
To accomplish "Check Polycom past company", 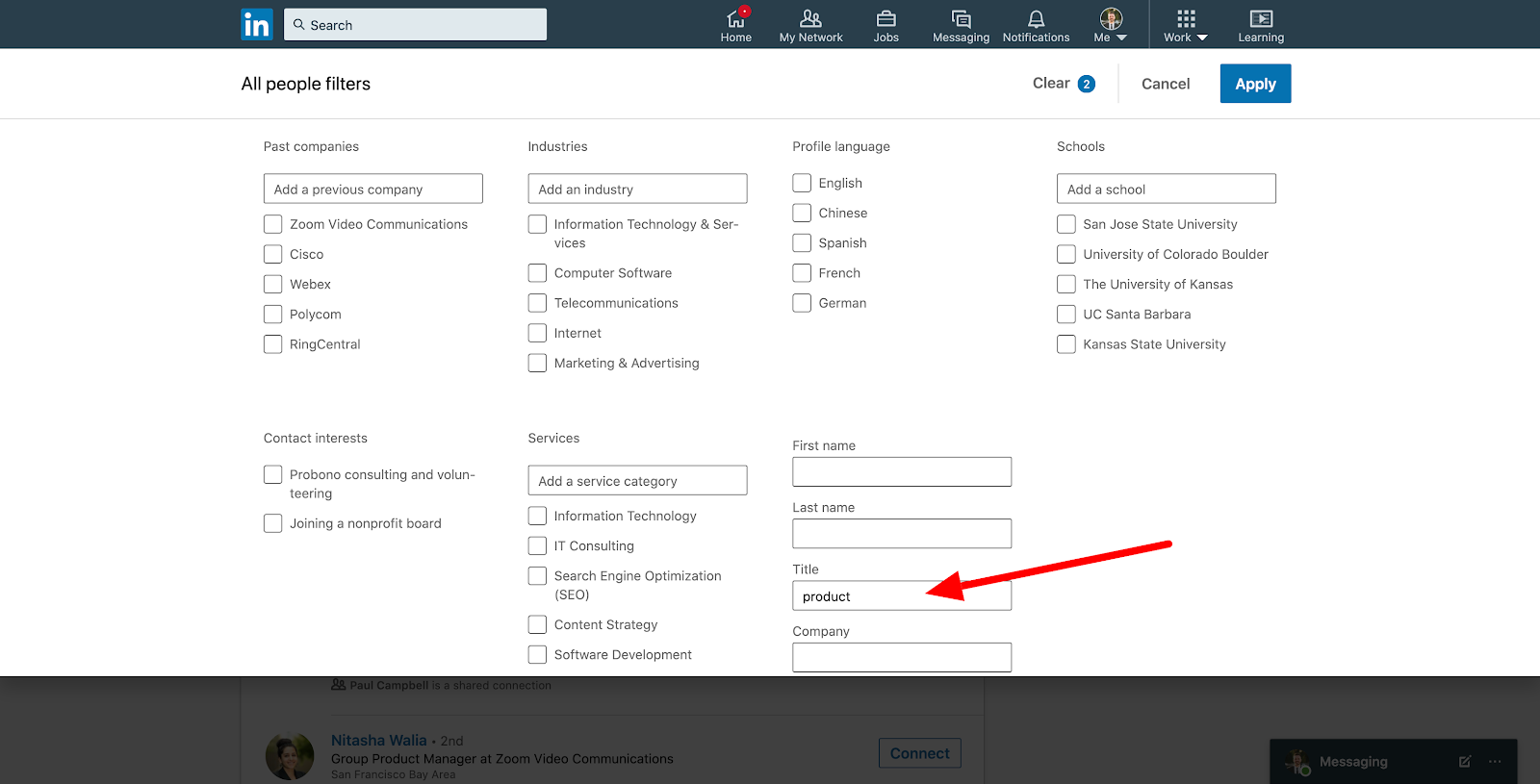I will coord(272,314).
